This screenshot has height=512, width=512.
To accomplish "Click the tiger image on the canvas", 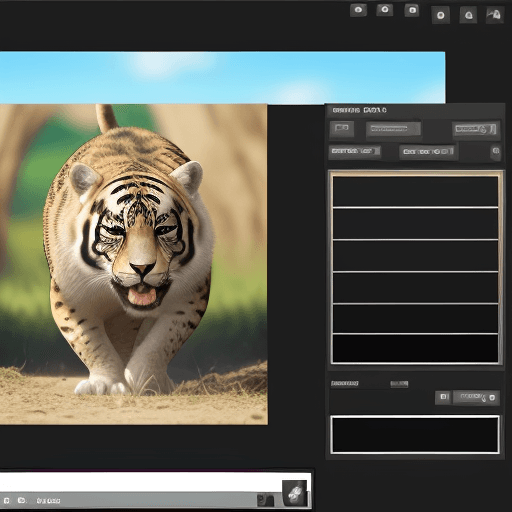I will [x=133, y=264].
